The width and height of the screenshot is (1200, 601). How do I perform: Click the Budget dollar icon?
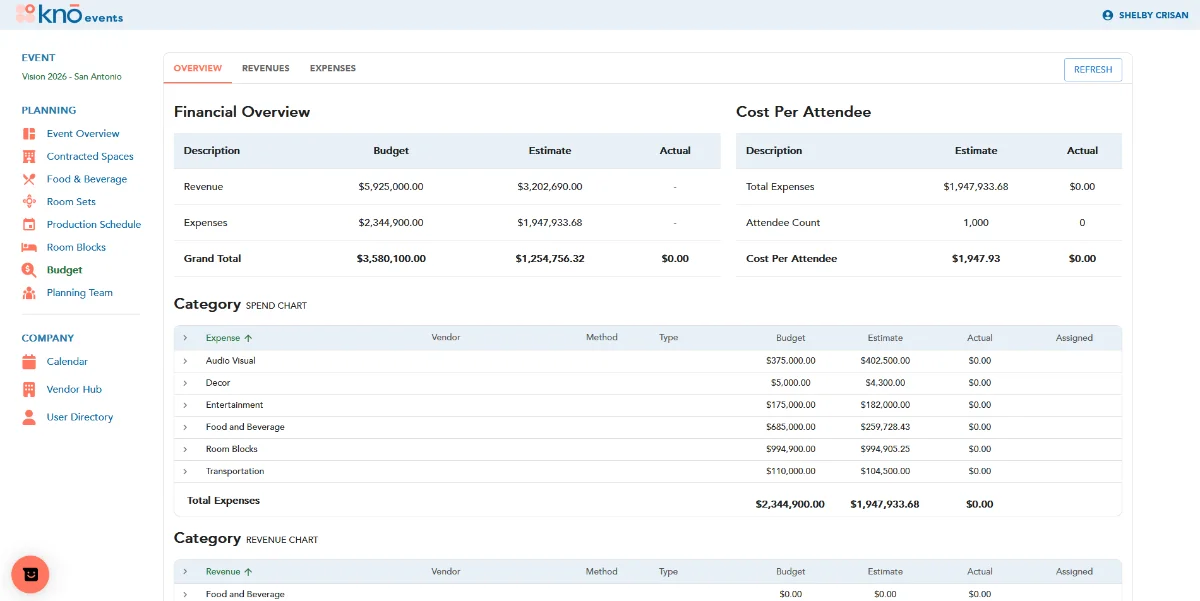[29, 270]
